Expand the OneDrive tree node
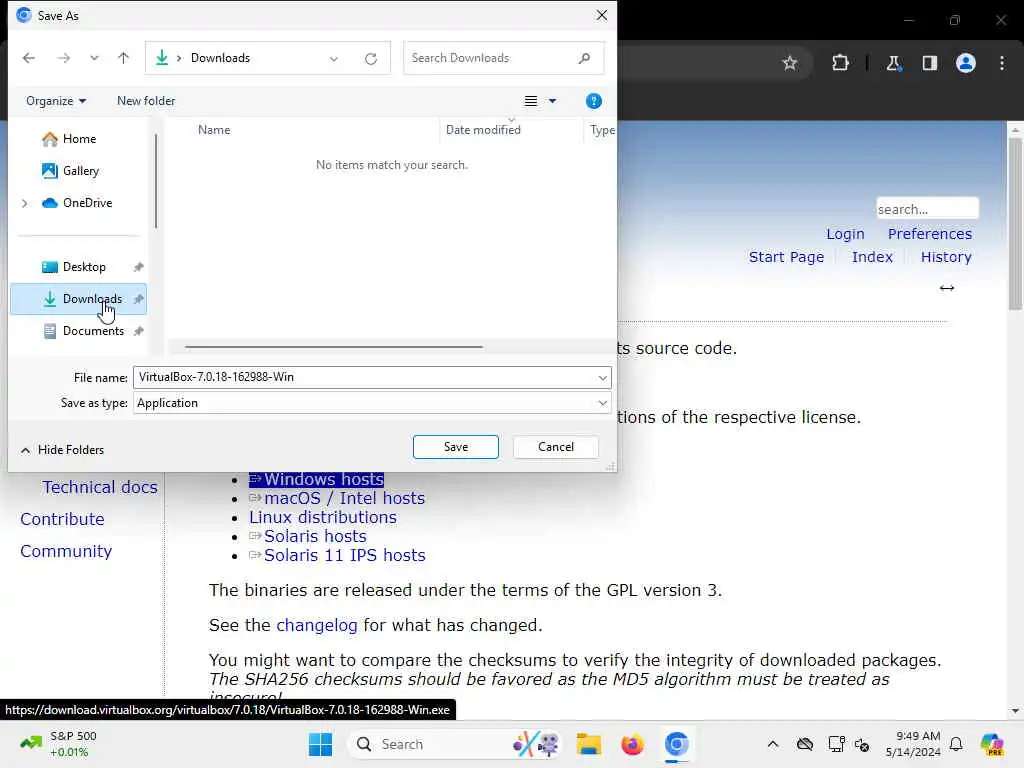Image resolution: width=1024 pixels, height=768 pixels. 25,203
